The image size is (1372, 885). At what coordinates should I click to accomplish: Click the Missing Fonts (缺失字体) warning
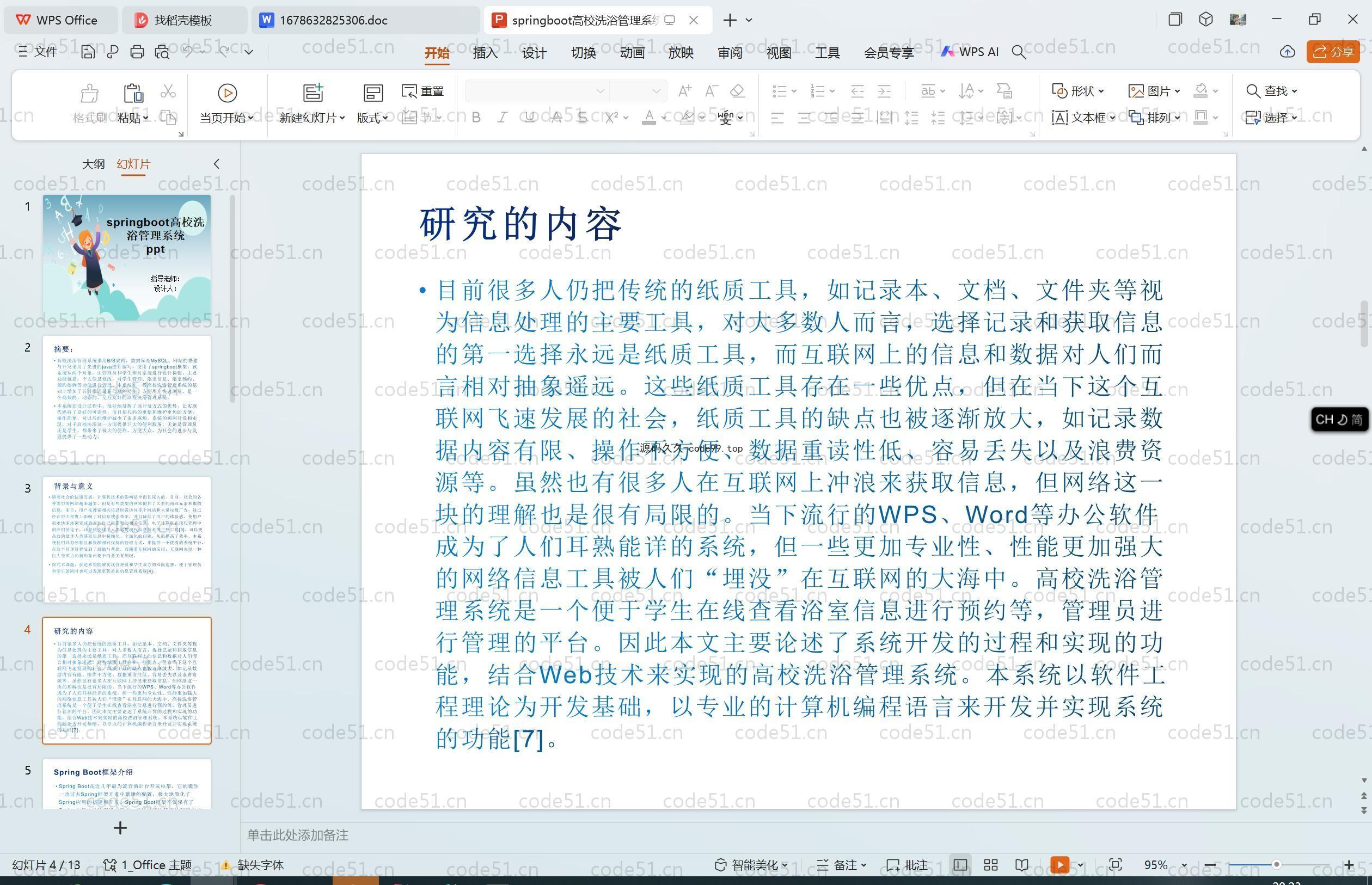(x=253, y=865)
